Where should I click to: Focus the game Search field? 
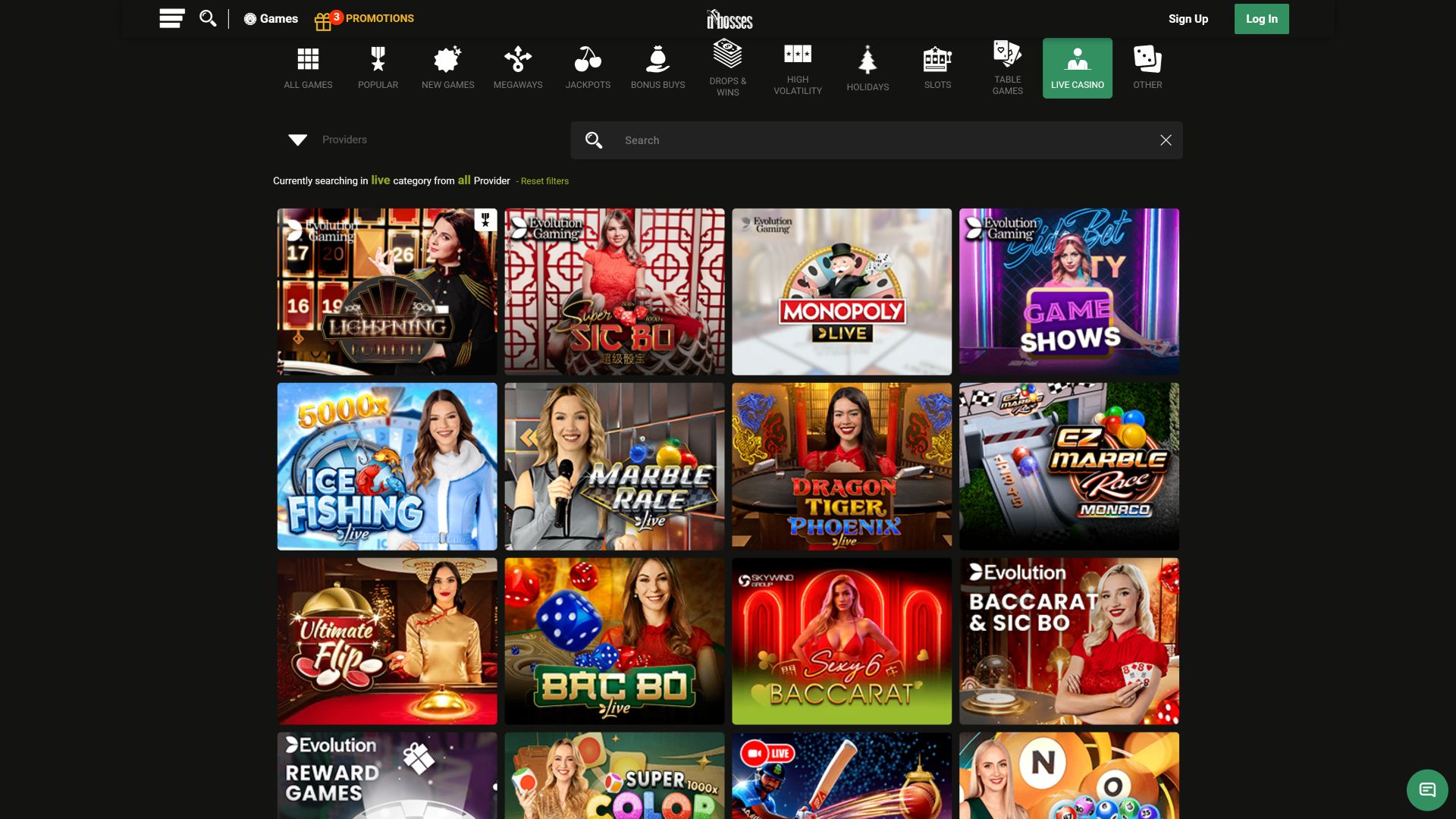click(x=876, y=140)
